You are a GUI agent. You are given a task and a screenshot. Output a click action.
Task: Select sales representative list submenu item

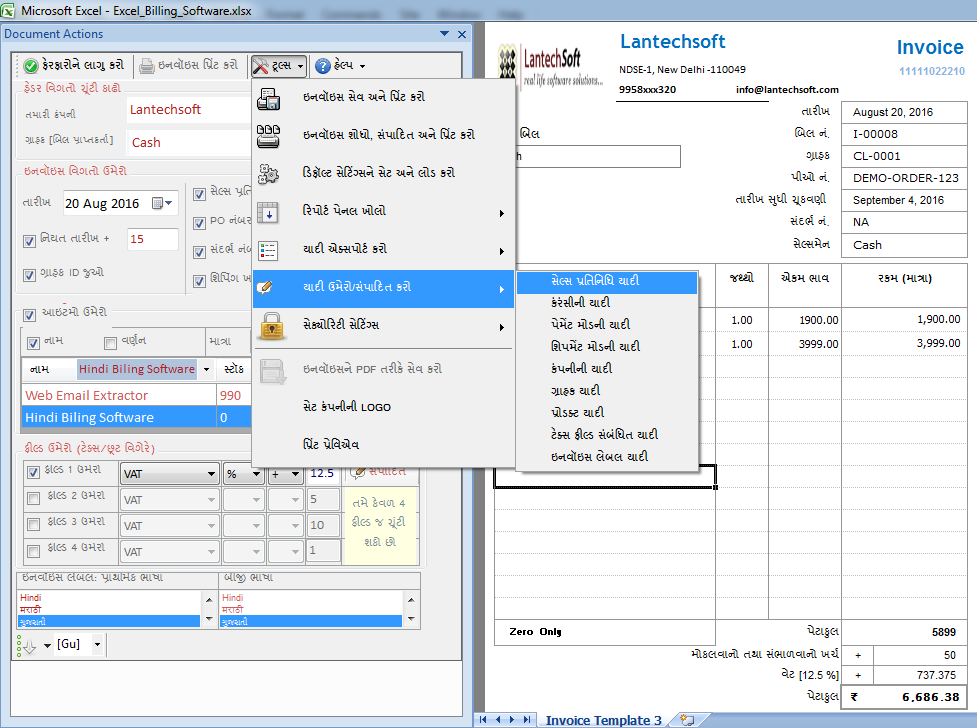(607, 281)
